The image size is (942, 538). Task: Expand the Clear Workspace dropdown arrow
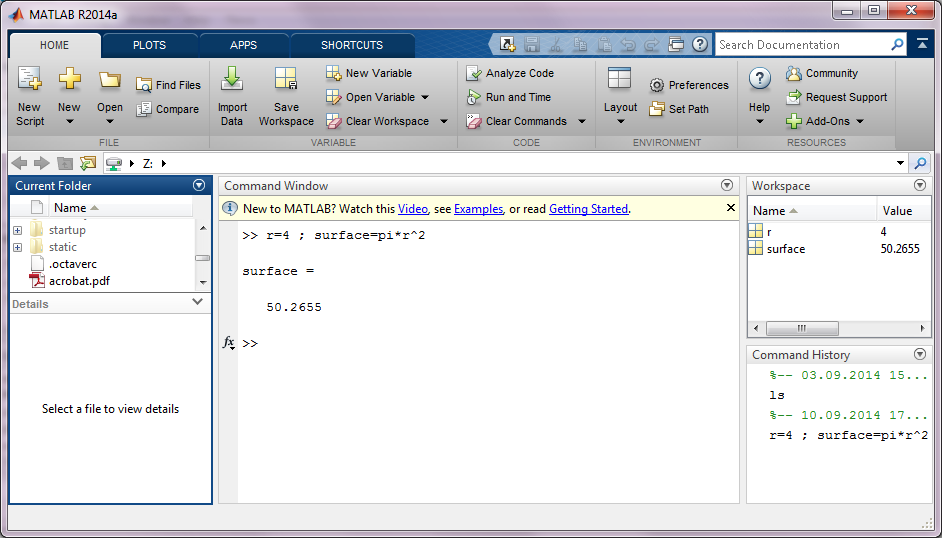coord(442,122)
